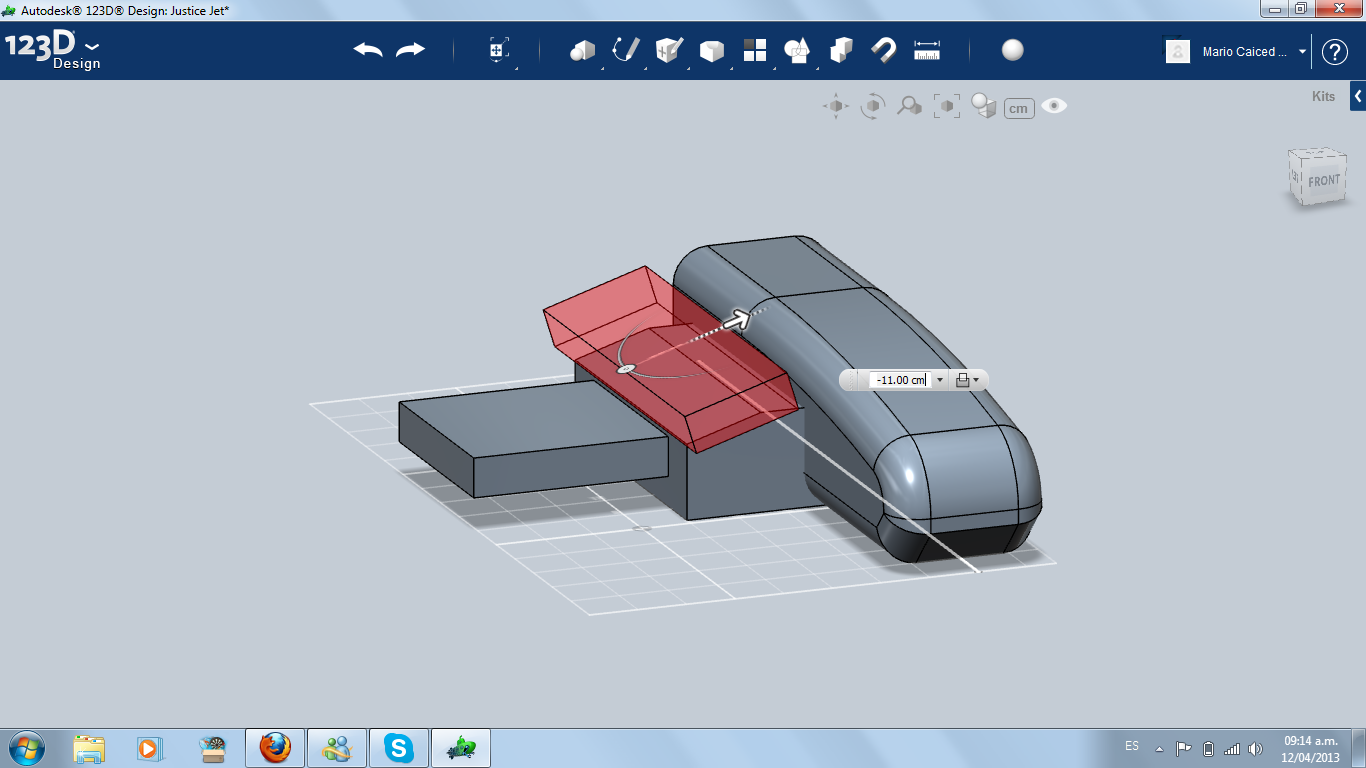
Task: Click FRONT face of the view cube
Action: click(1322, 180)
